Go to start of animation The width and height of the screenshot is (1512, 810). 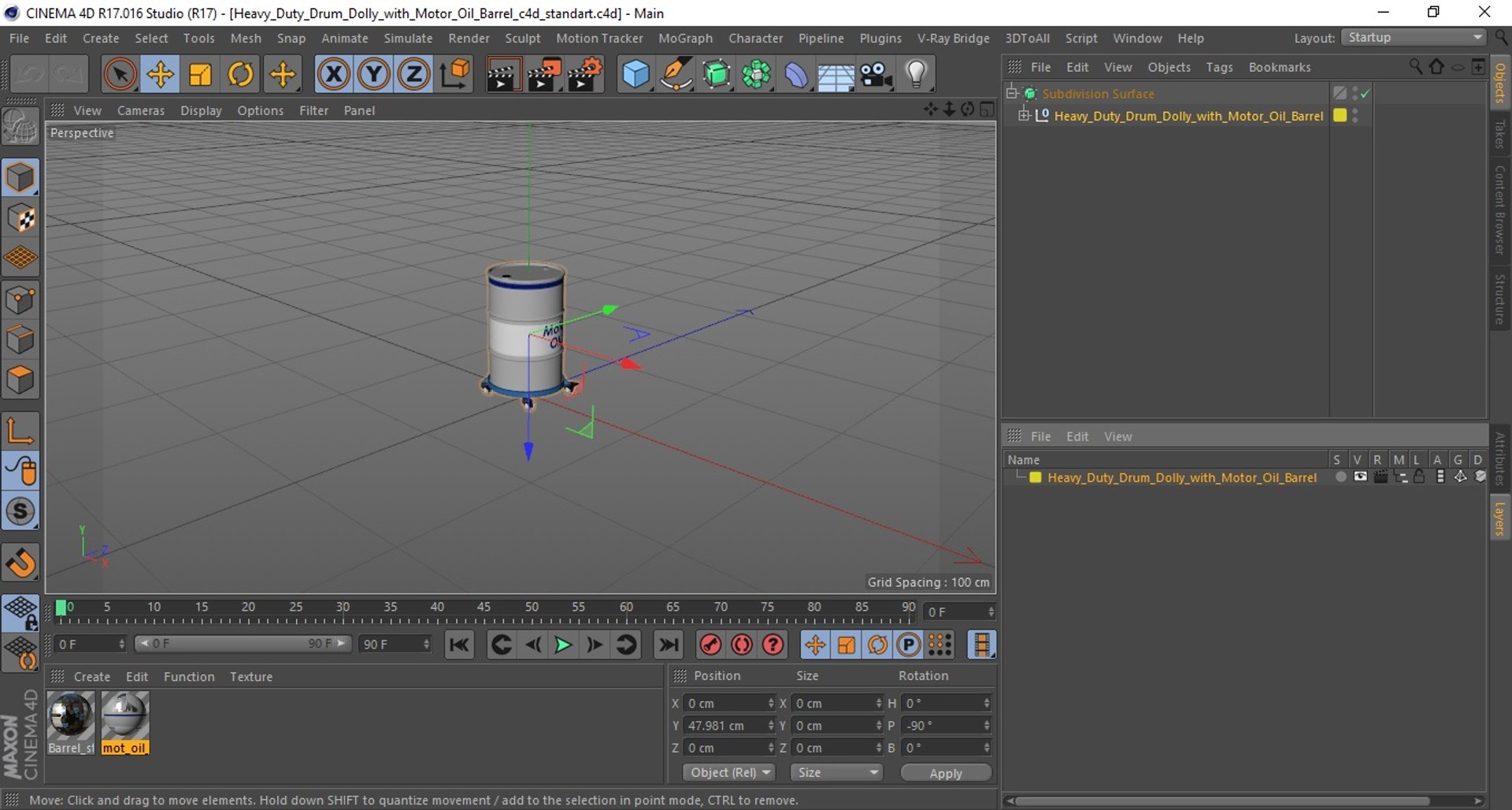tap(459, 645)
